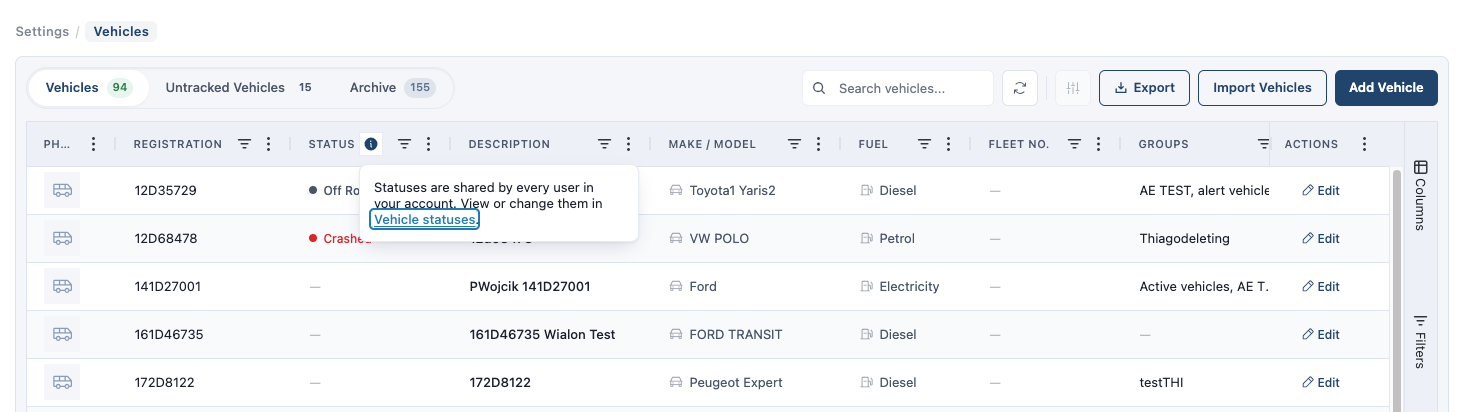Click Peugeot Expert make cell
Image resolution: width=1471 pixels, height=412 pixels.
[x=726, y=382]
